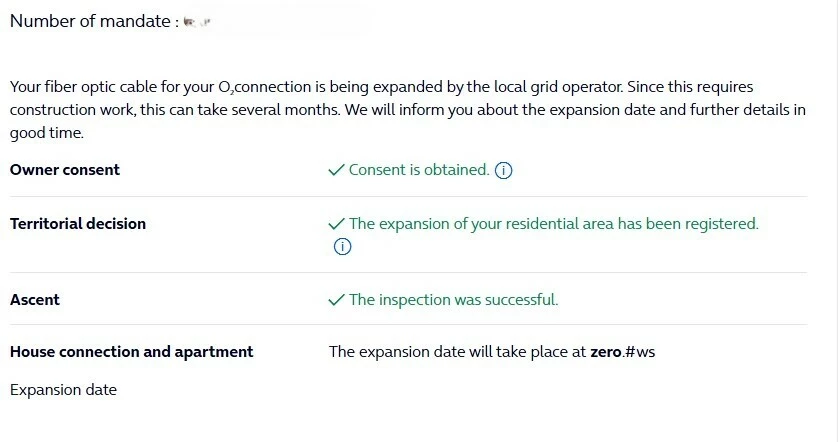This screenshot has height=442, width=840.
Task: Click the checkmark beside the residential area expansion status
Action: (x=336, y=224)
